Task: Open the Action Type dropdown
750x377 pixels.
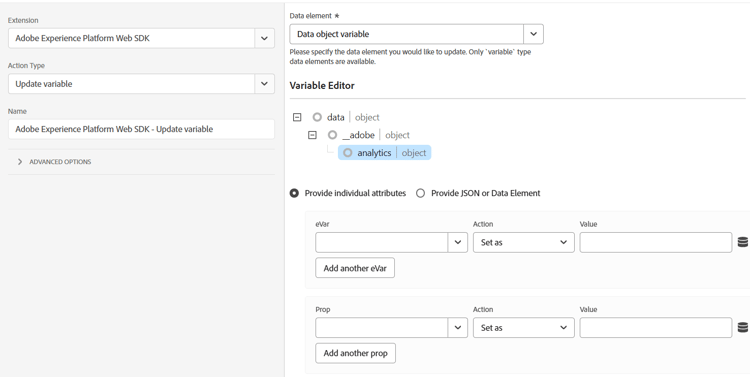Action: (265, 84)
